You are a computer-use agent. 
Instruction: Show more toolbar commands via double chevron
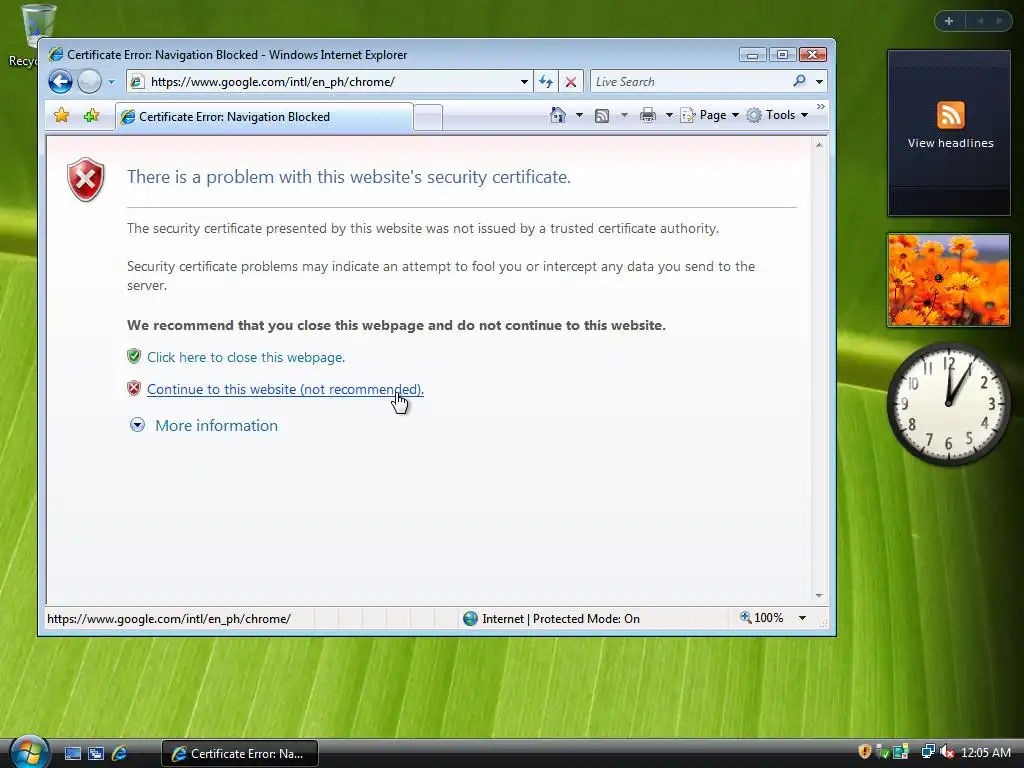click(x=821, y=106)
